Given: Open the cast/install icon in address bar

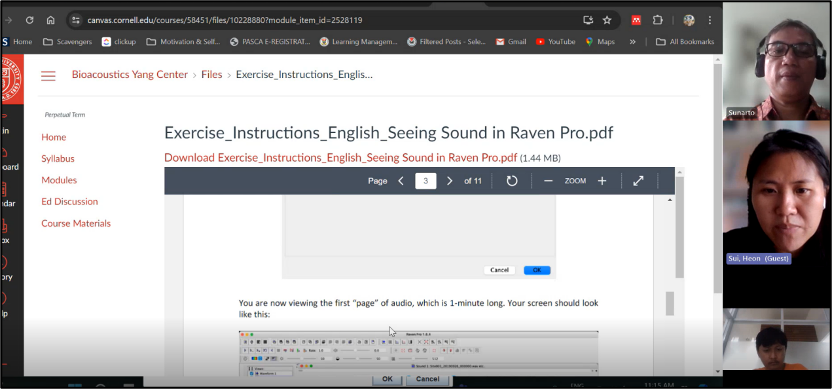Looking at the screenshot, I should click(x=588, y=20).
